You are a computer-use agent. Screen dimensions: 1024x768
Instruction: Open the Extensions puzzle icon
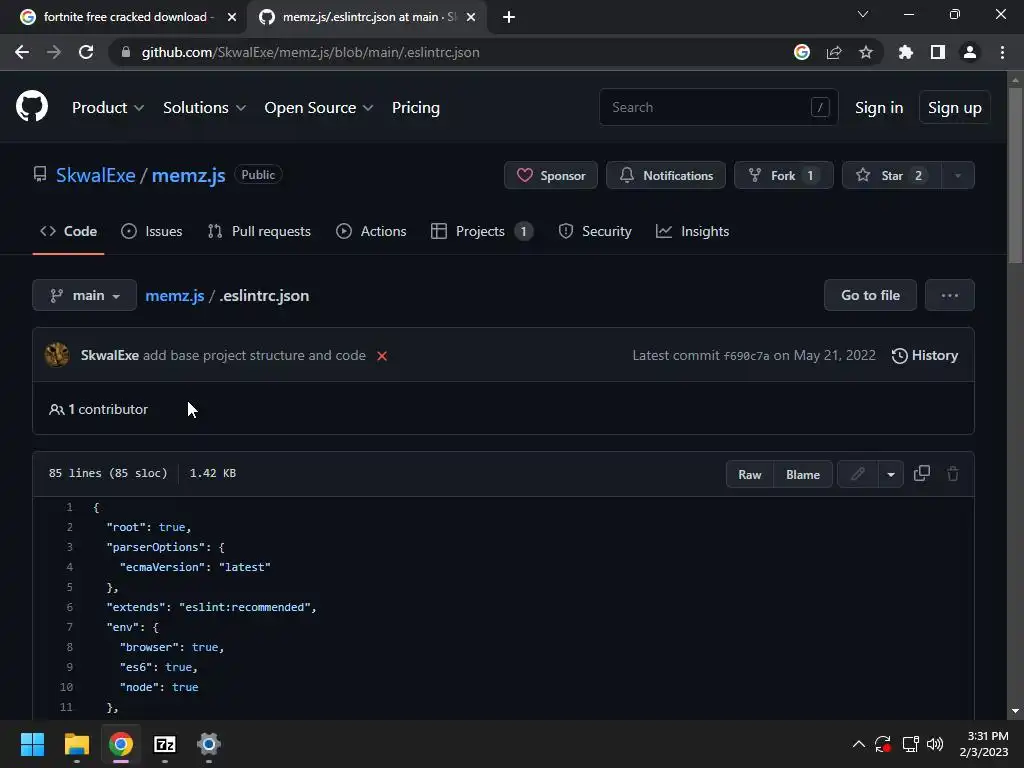906,52
